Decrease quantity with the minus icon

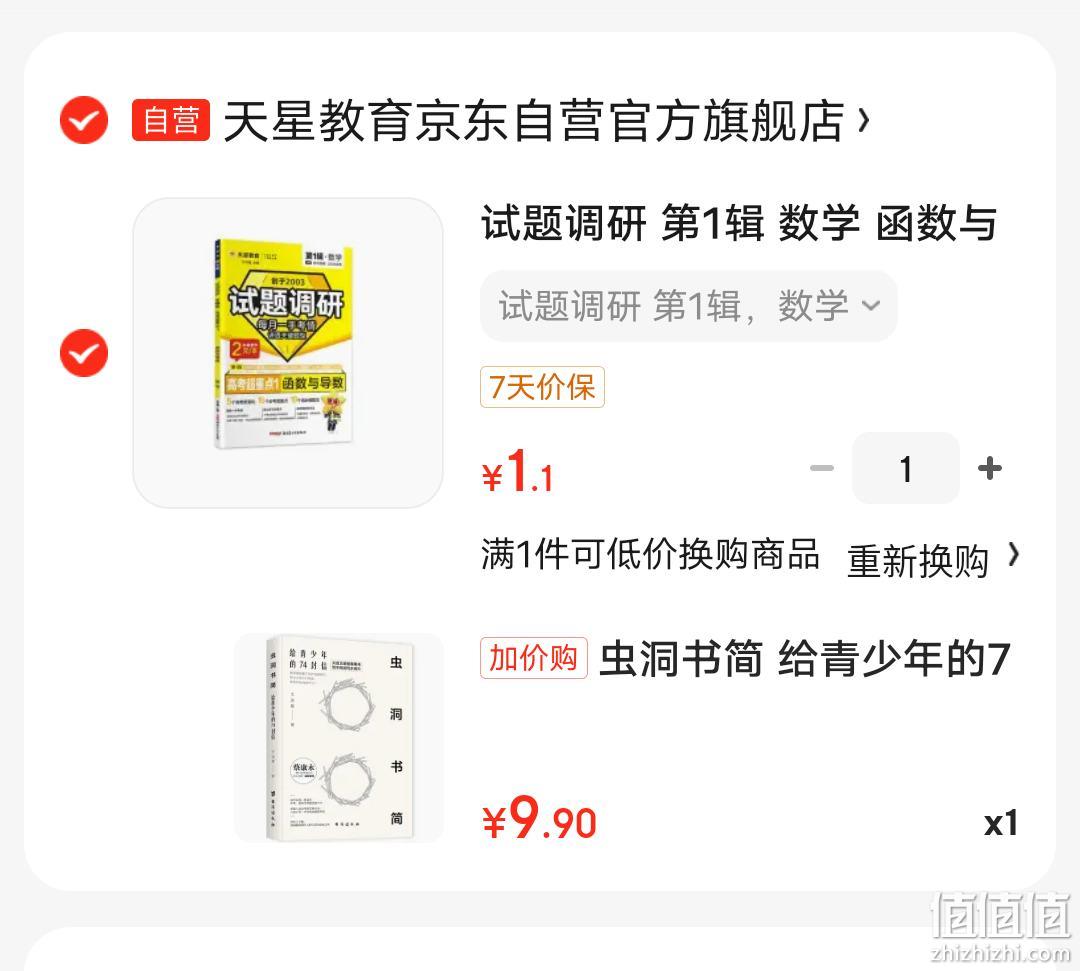821,468
